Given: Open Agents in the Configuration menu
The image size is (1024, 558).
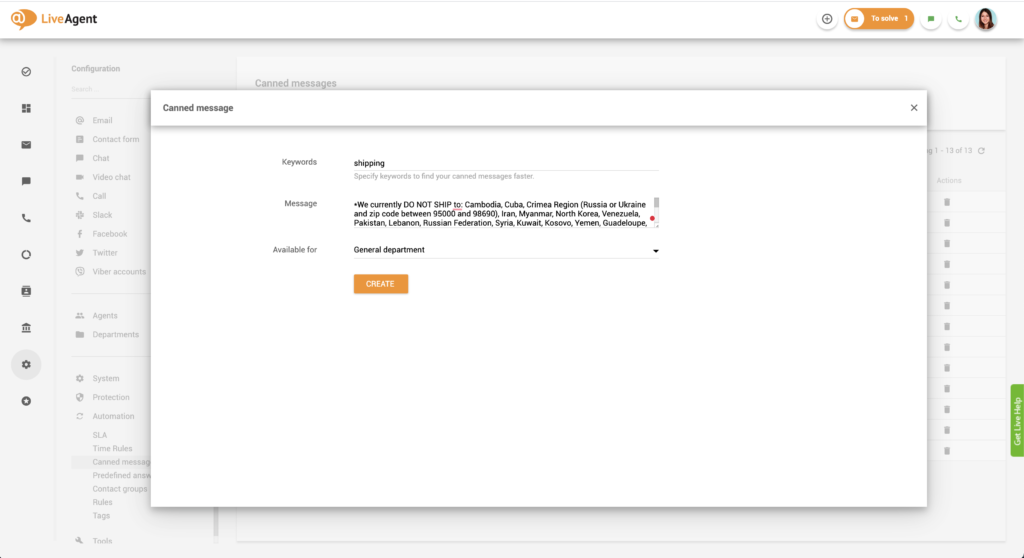Looking at the screenshot, I should [x=105, y=316].
